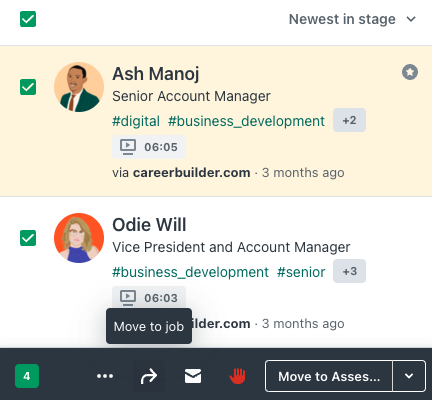Open the three-dots more actions menu

point(105,376)
